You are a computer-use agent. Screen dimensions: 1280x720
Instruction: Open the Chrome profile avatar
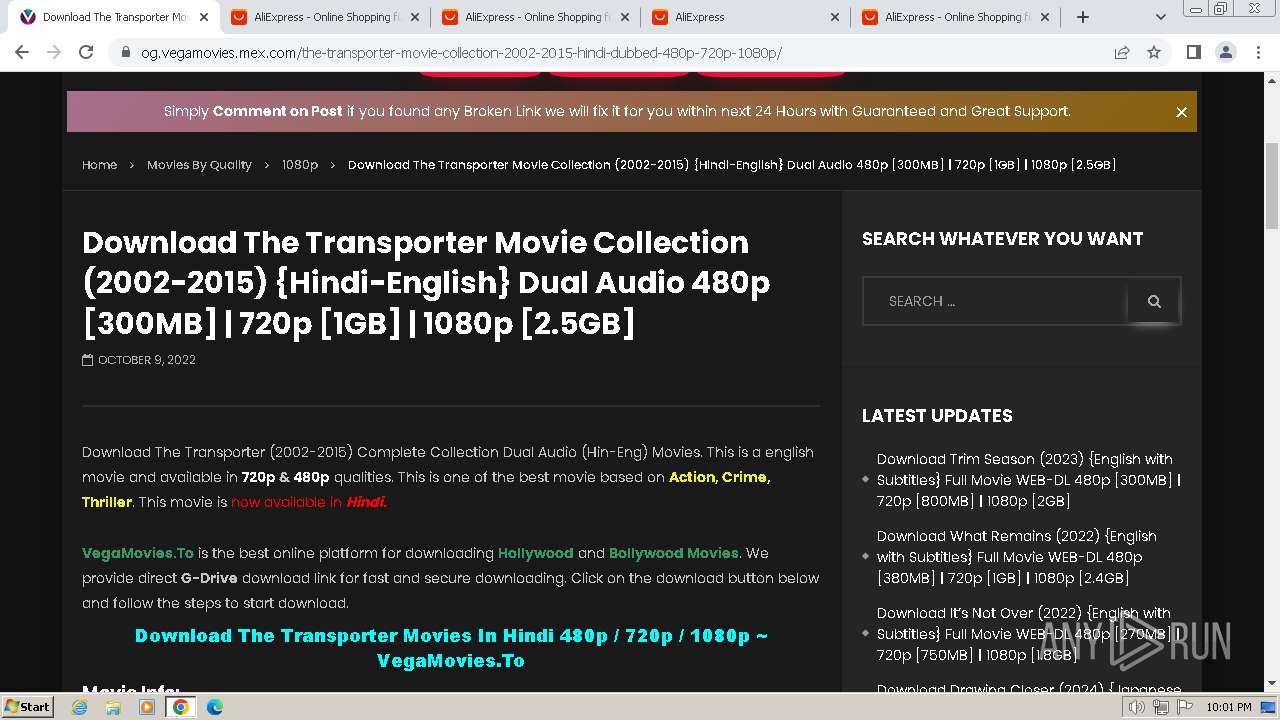1226,52
